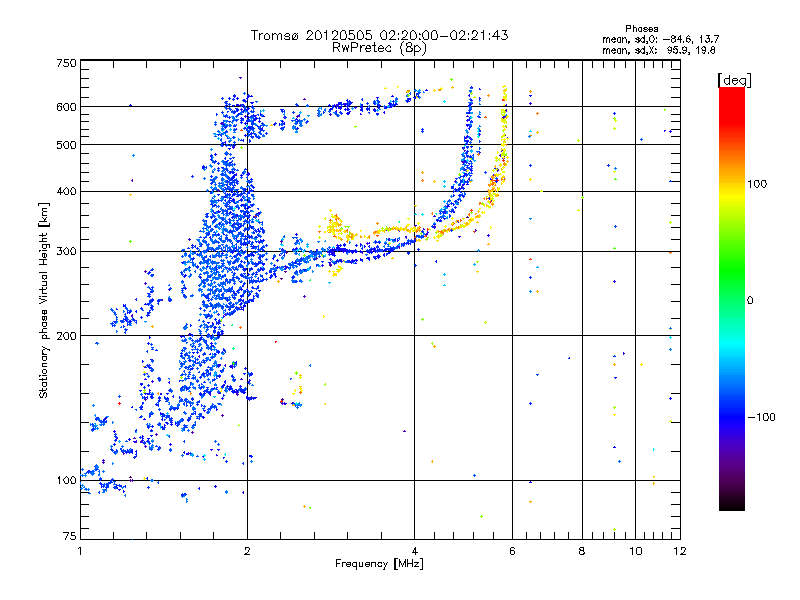Image resolution: width=800 pixels, height=600 pixels.
Task: Click the '[deg]' colorbar unit label
Action: point(734,80)
